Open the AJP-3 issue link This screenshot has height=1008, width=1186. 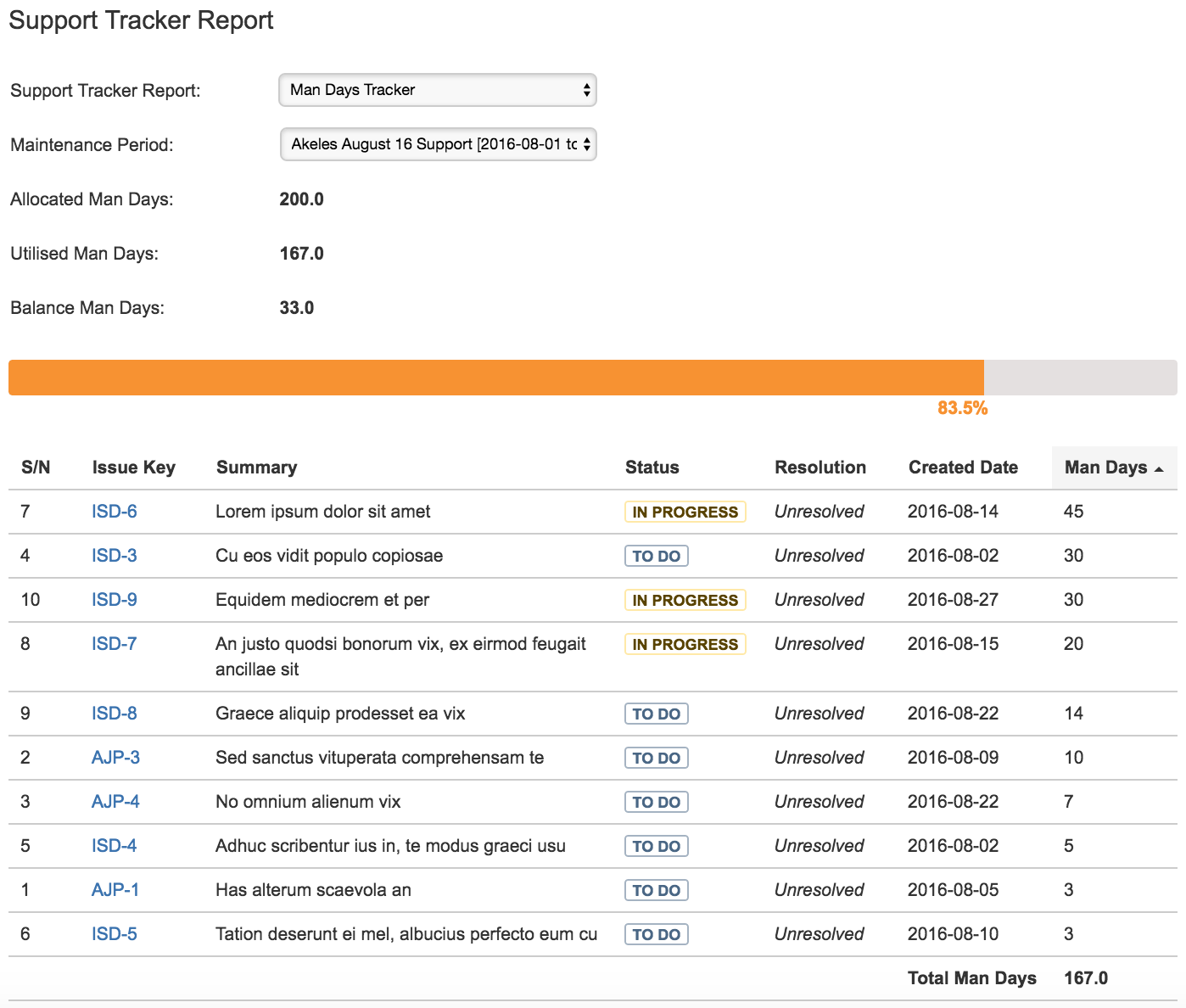(x=115, y=758)
